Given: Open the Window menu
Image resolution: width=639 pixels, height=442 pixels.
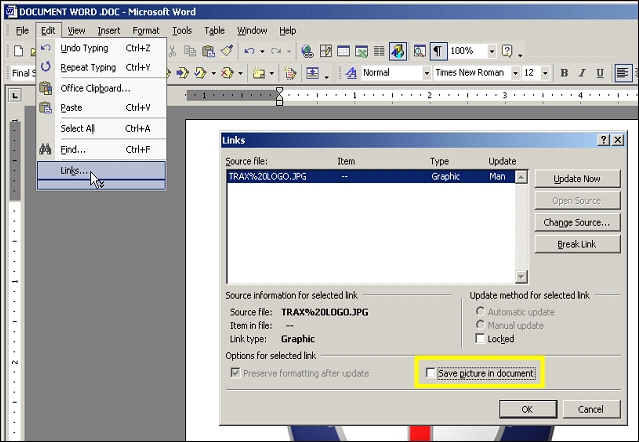Looking at the screenshot, I should 252,31.
